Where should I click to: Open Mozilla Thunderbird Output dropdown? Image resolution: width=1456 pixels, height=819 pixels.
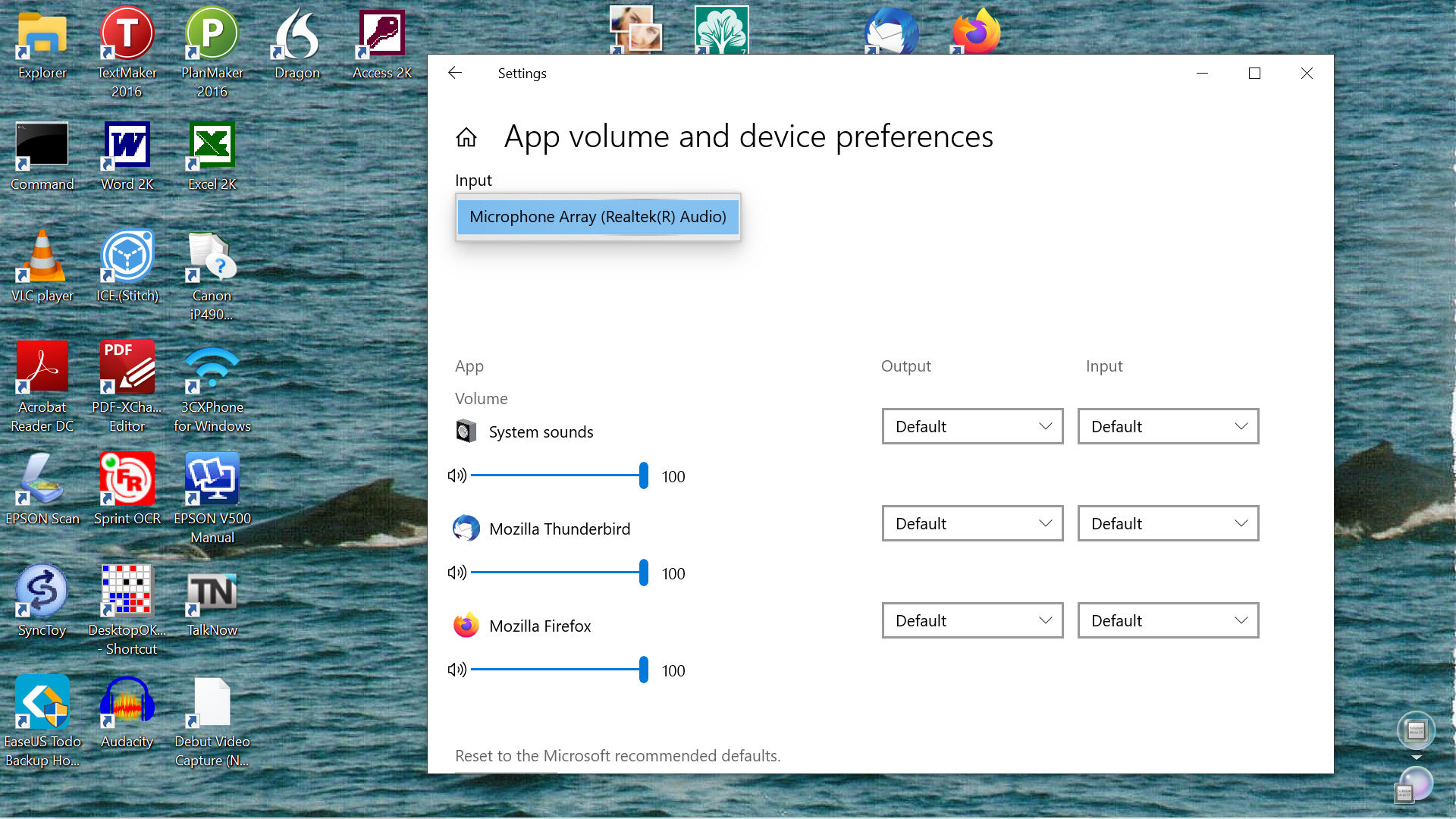pyautogui.click(x=972, y=523)
